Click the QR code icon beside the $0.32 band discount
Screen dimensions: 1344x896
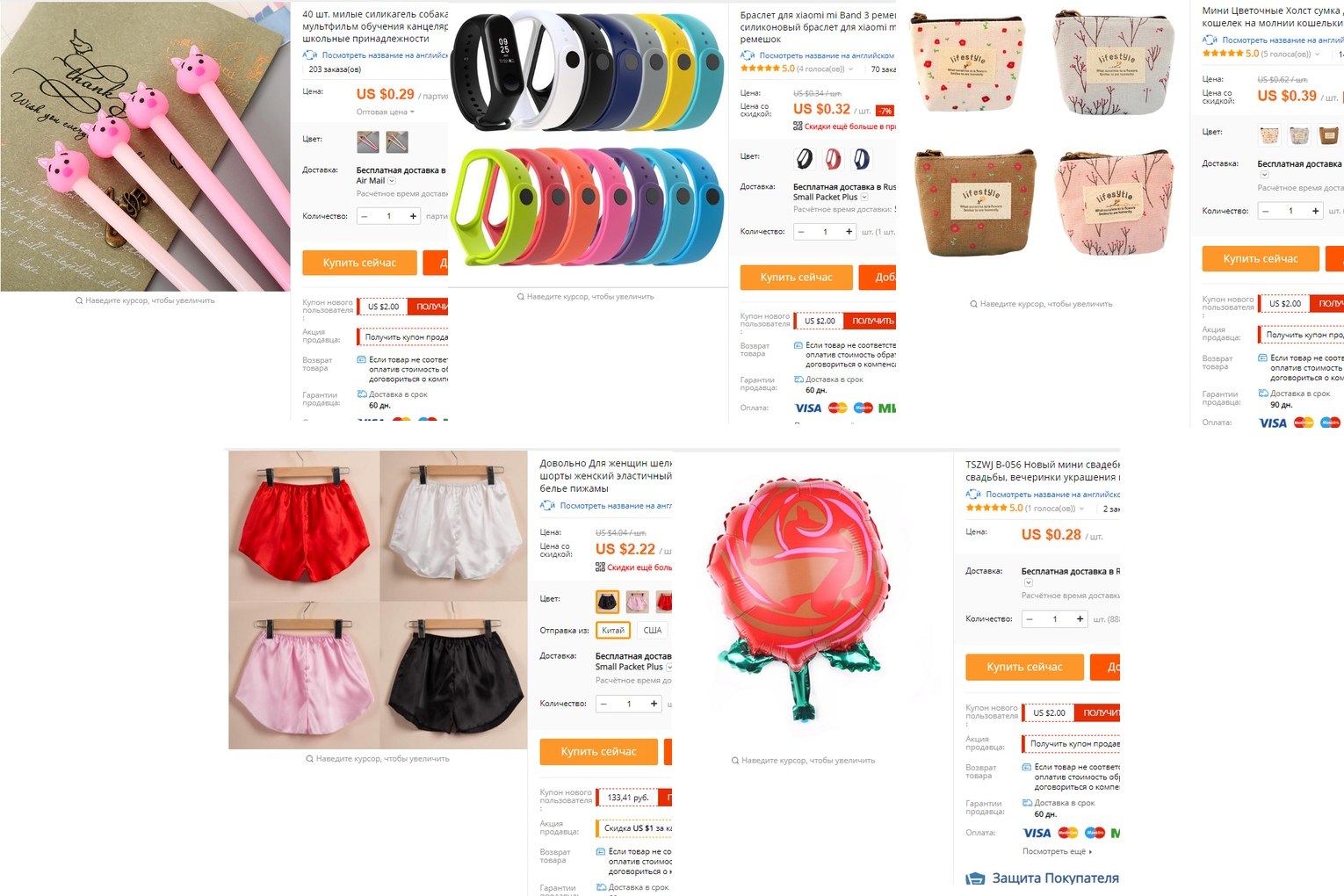click(798, 126)
